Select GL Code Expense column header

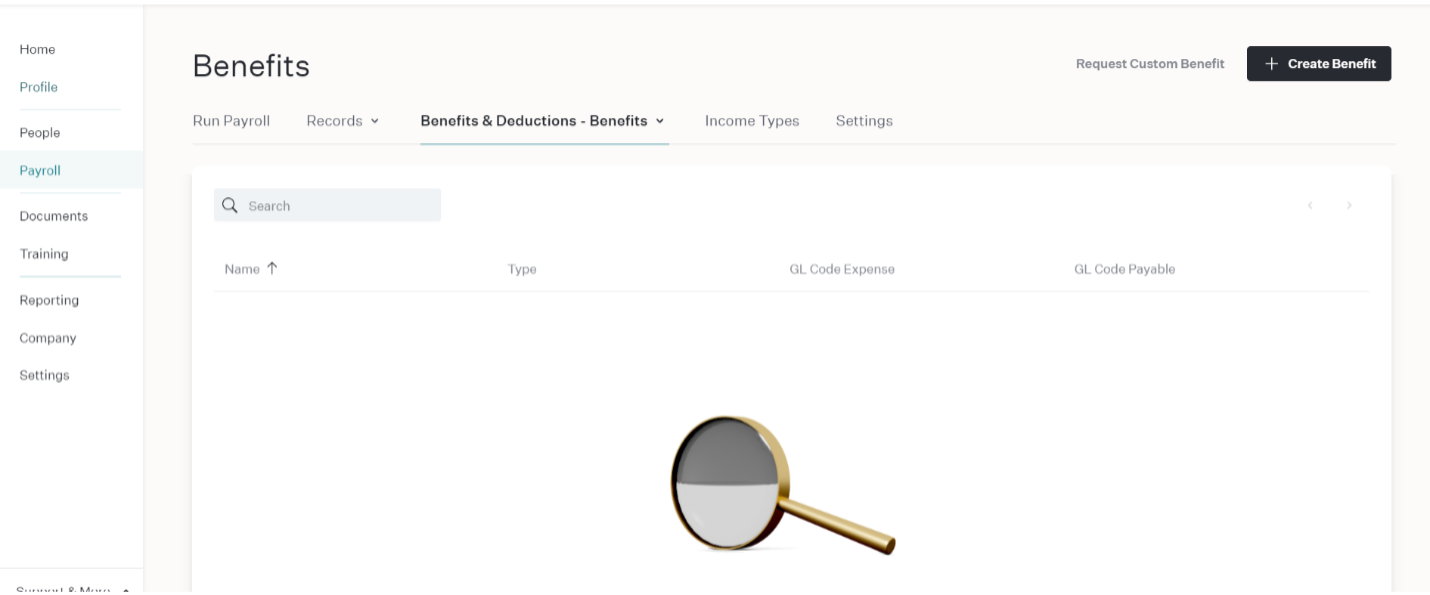pyautogui.click(x=842, y=269)
